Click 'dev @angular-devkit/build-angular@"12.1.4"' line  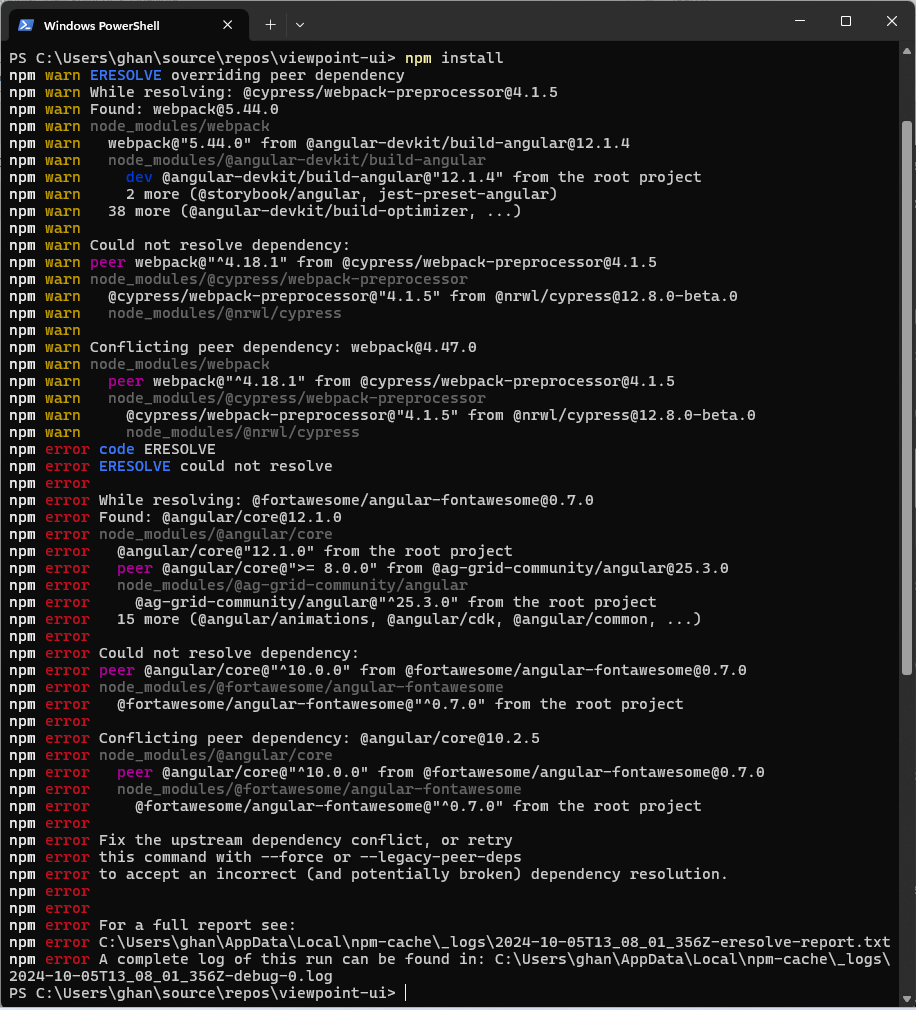click(414, 177)
